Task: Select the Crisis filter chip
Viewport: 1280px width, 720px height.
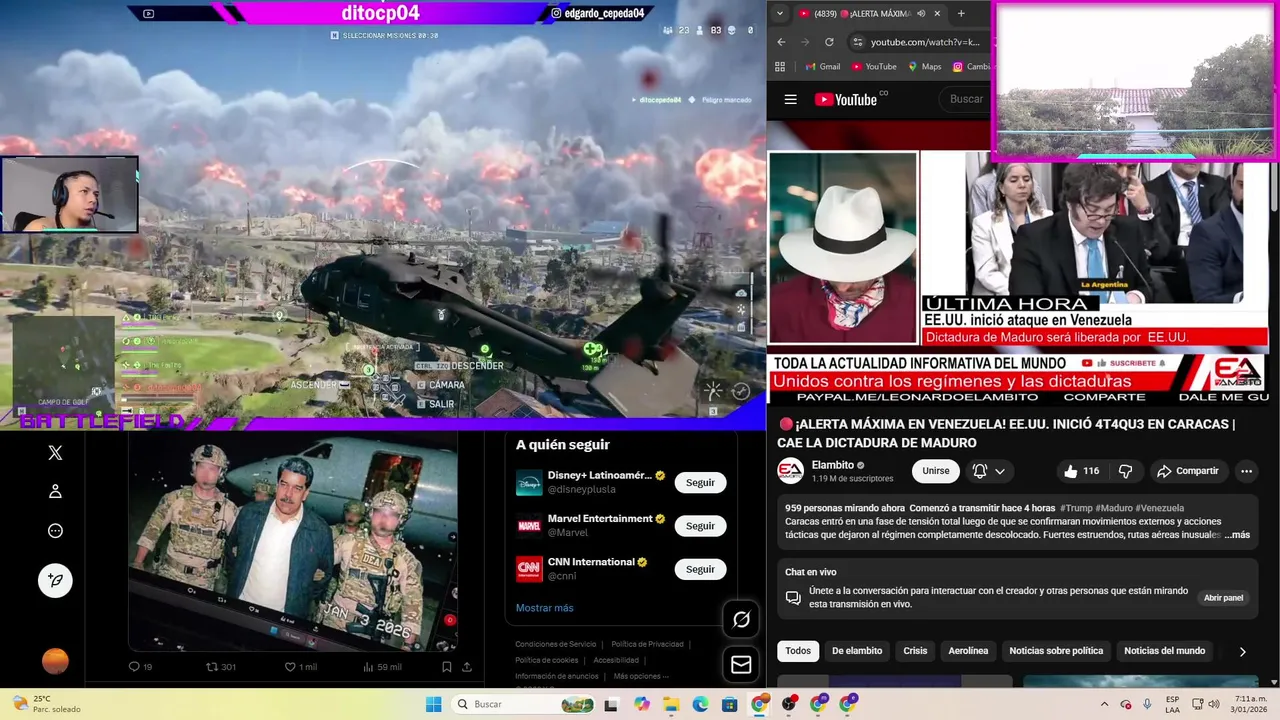Action: tap(915, 651)
